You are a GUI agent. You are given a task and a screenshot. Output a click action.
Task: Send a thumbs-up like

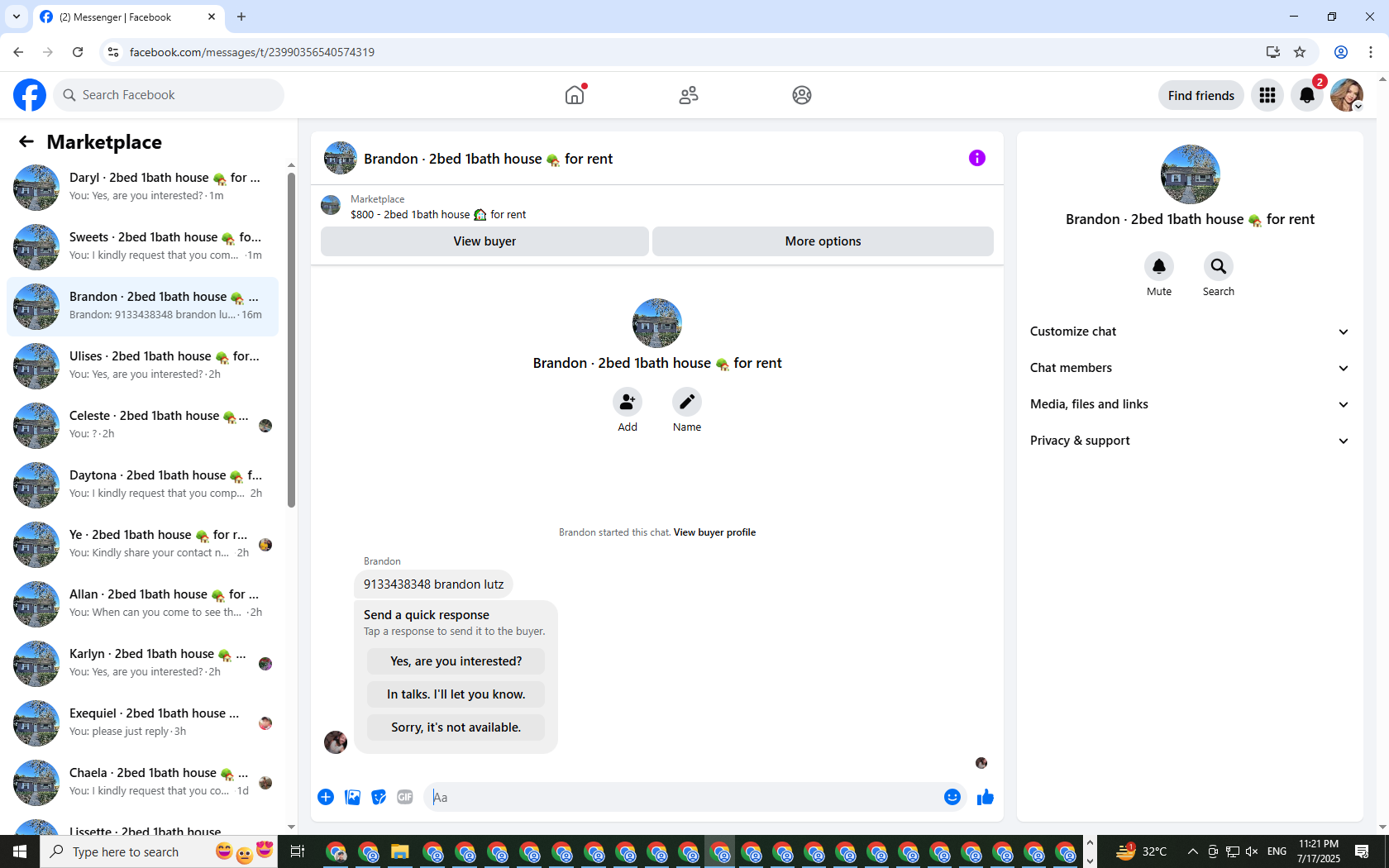[x=986, y=797]
